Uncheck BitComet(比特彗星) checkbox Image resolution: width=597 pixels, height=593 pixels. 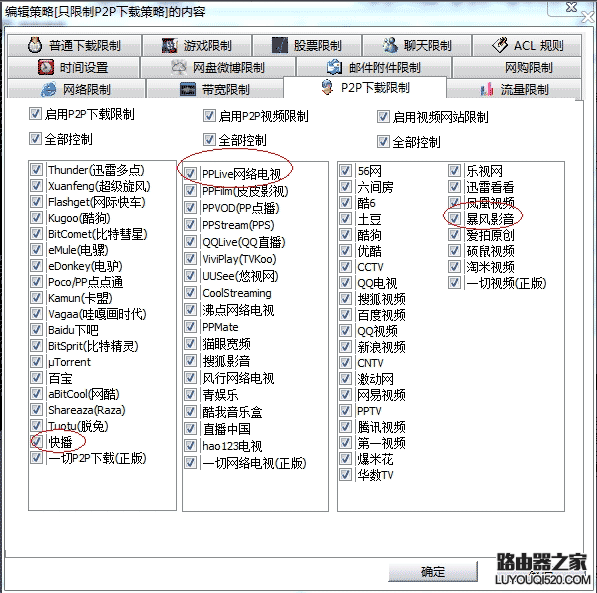[x=37, y=233]
